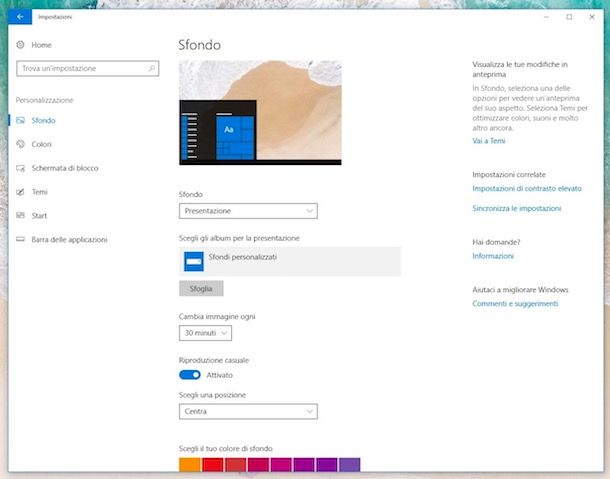The width and height of the screenshot is (610, 479).
Task: Click the Sfondo picture icon in sidebar
Action: pyautogui.click(x=20, y=120)
